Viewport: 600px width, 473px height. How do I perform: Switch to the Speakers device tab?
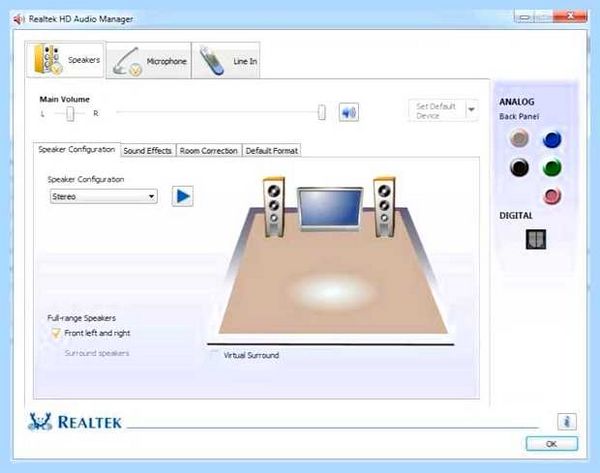[x=65, y=59]
